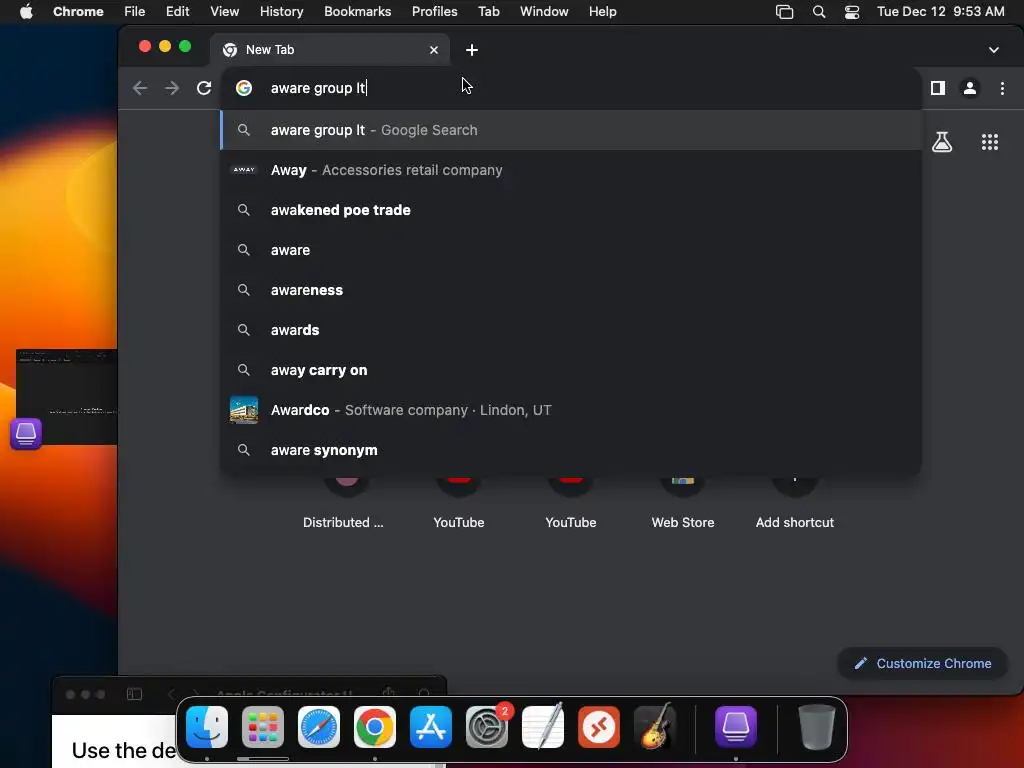Image resolution: width=1024 pixels, height=768 pixels.
Task: Open the Bookmarks menu
Action: pyautogui.click(x=357, y=11)
